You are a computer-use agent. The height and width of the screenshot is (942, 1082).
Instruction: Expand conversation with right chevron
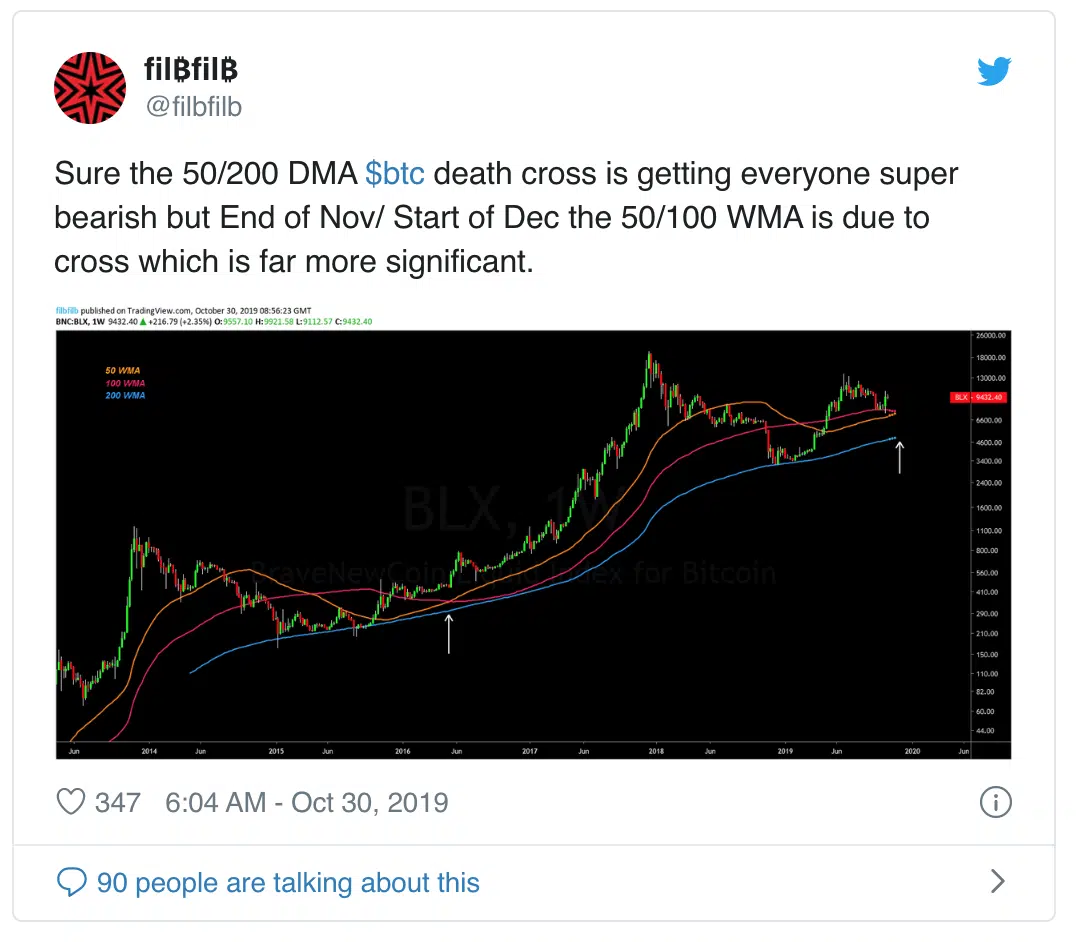tap(997, 881)
